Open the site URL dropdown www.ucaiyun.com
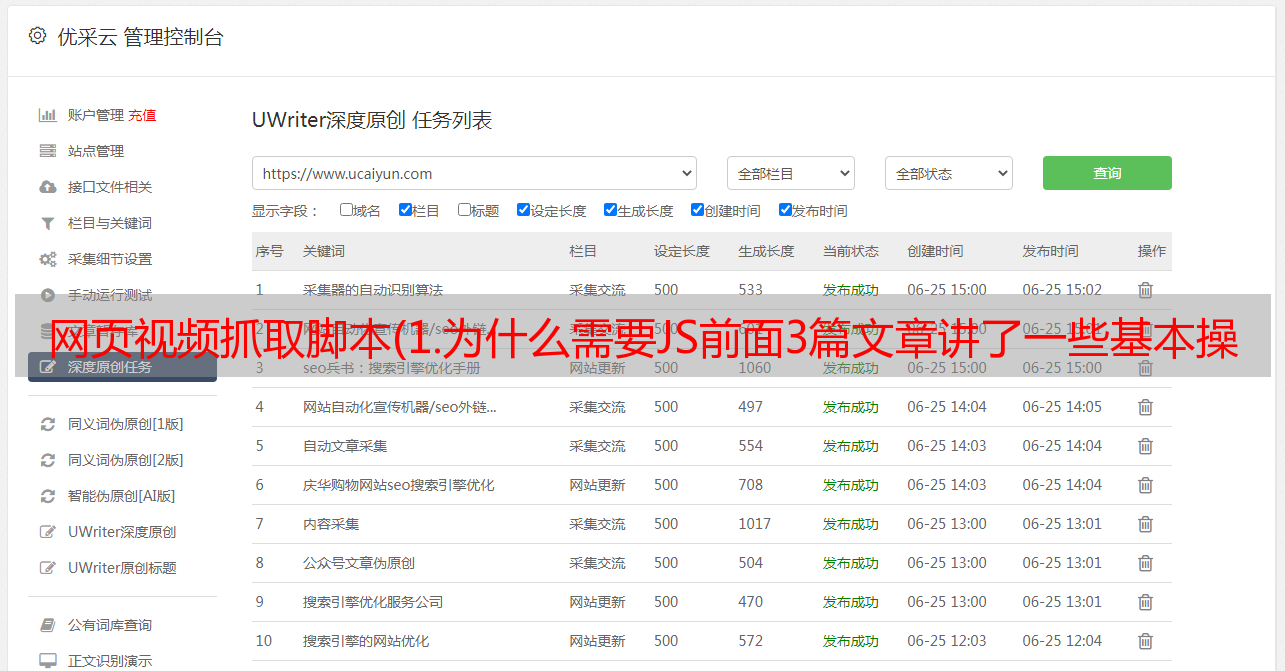1285x671 pixels. click(x=474, y=173)
